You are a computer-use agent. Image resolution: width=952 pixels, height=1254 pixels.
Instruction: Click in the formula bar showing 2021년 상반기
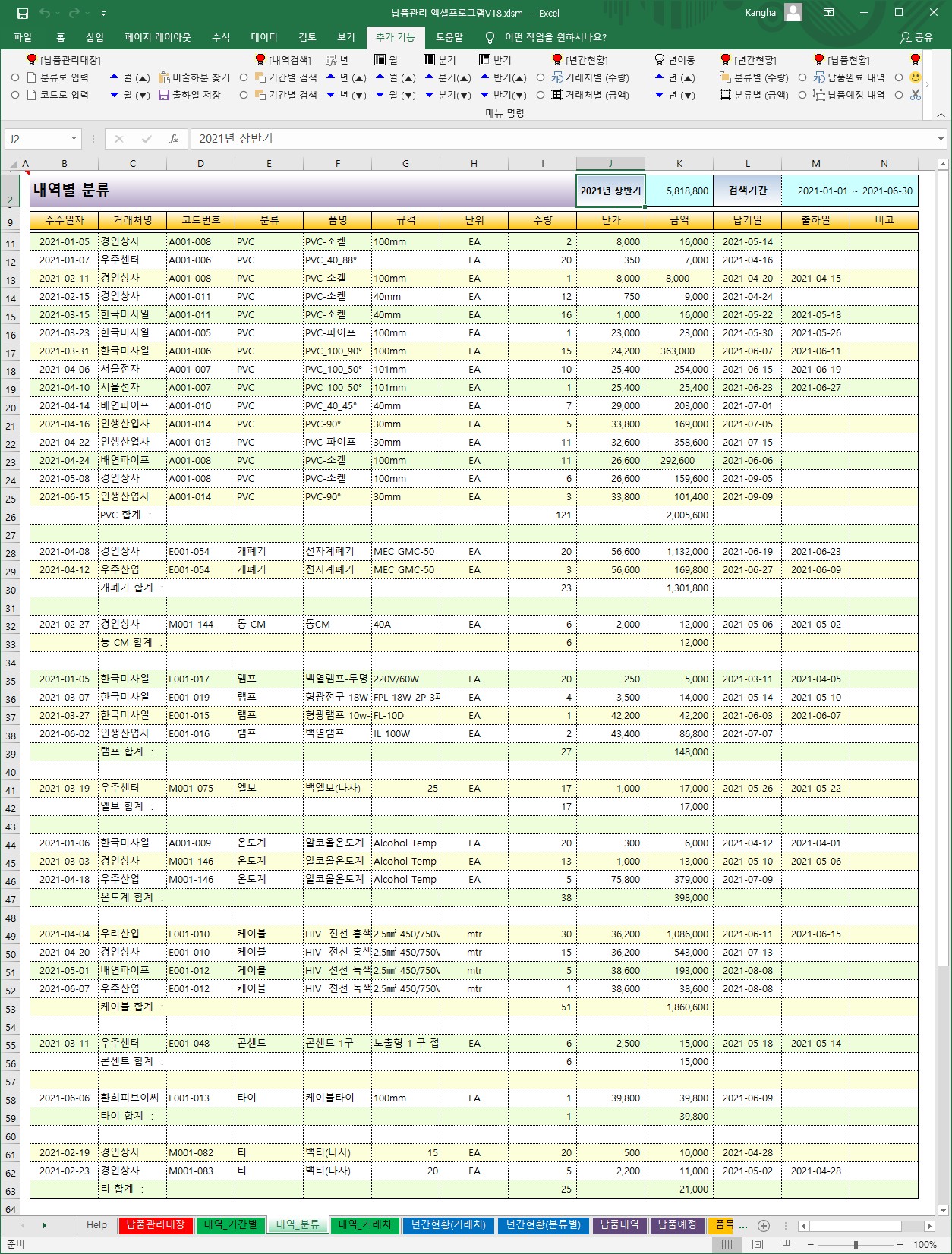click(562, 139)
